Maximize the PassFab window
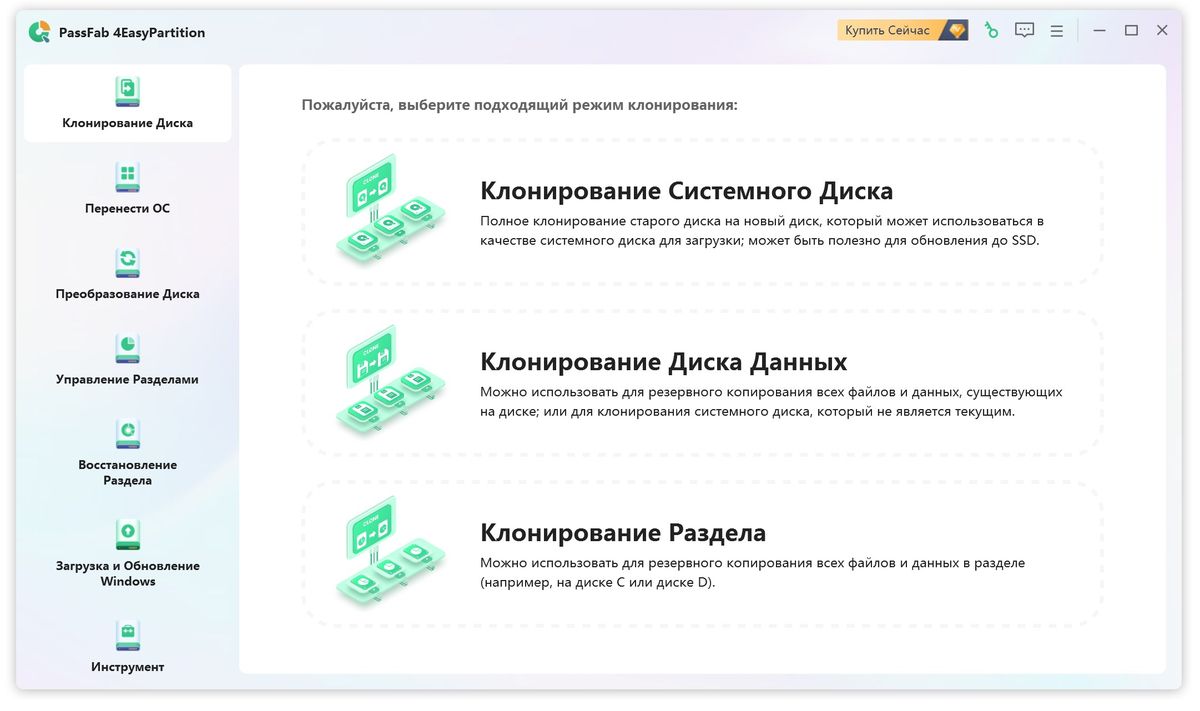 coord(1131,31)
